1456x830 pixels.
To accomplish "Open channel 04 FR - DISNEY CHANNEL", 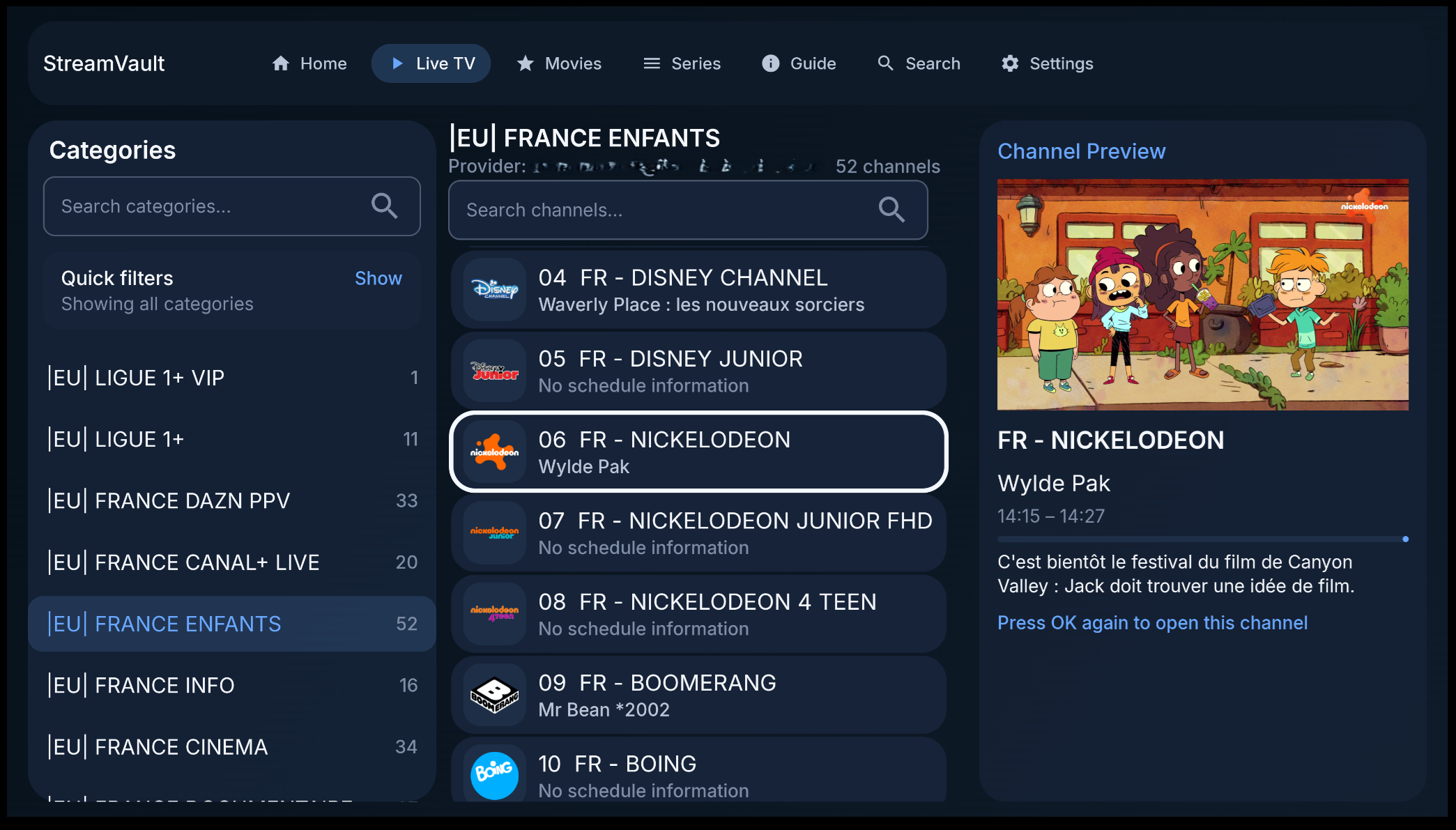I will pyautogui.click(x=698, y=289).
